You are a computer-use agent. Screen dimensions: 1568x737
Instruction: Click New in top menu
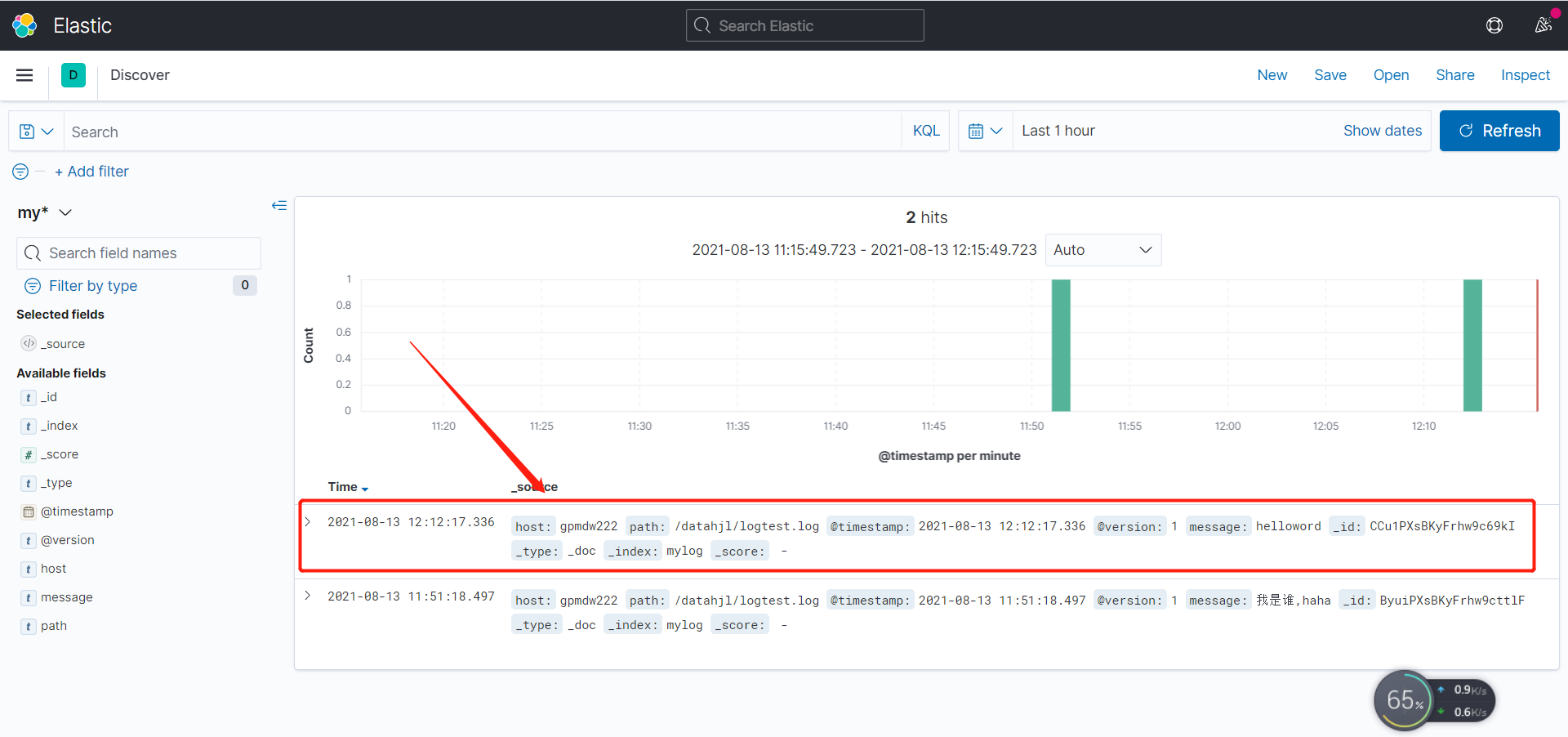tap(1272, 75)
